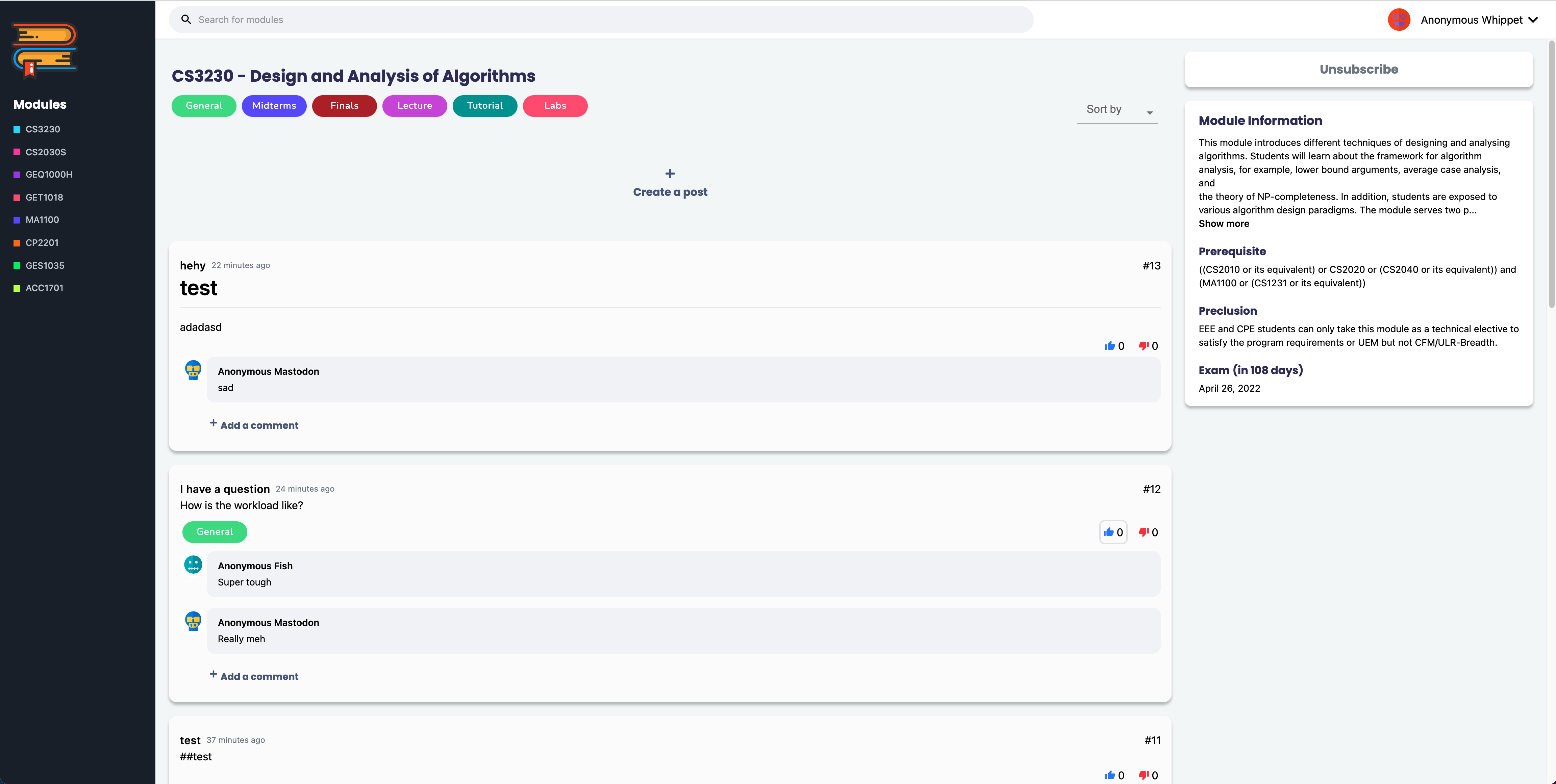Upvote post #13 with thumbs up
Viewport: 1556px width, 784px height.
(x=1110, y=346)
